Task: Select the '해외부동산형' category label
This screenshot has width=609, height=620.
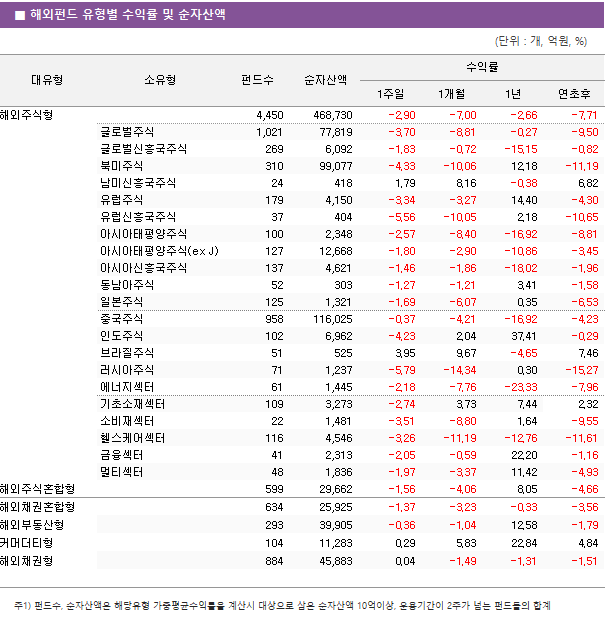Action: (32, 525)
